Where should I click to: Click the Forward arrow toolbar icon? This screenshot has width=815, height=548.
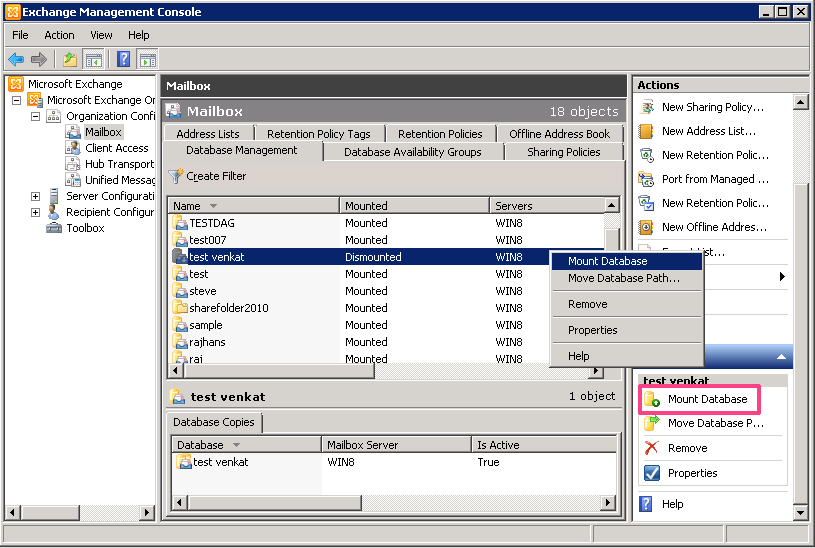tap(38, 59)
